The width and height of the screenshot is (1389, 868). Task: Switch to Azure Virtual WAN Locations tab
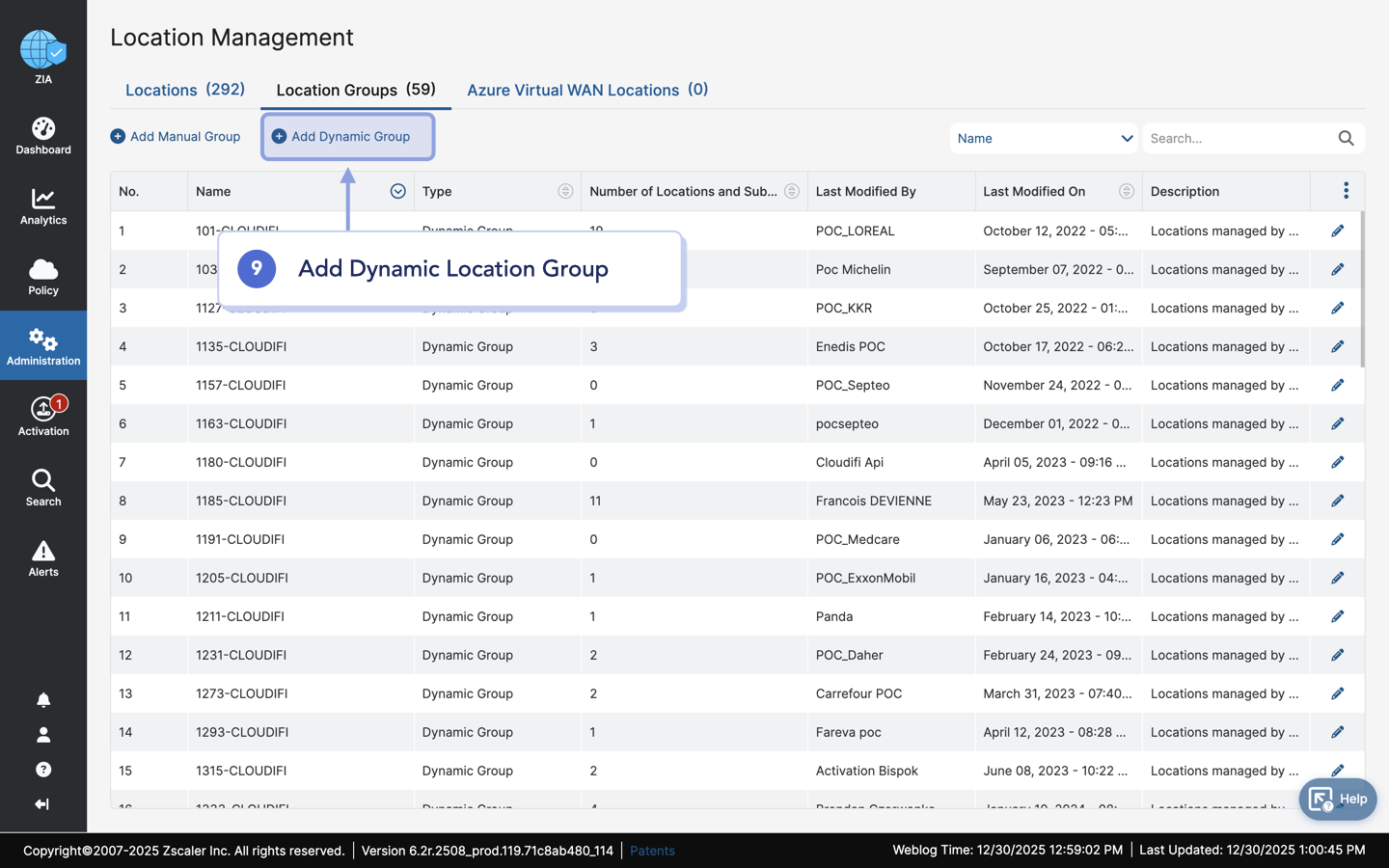tap(586, 90)
